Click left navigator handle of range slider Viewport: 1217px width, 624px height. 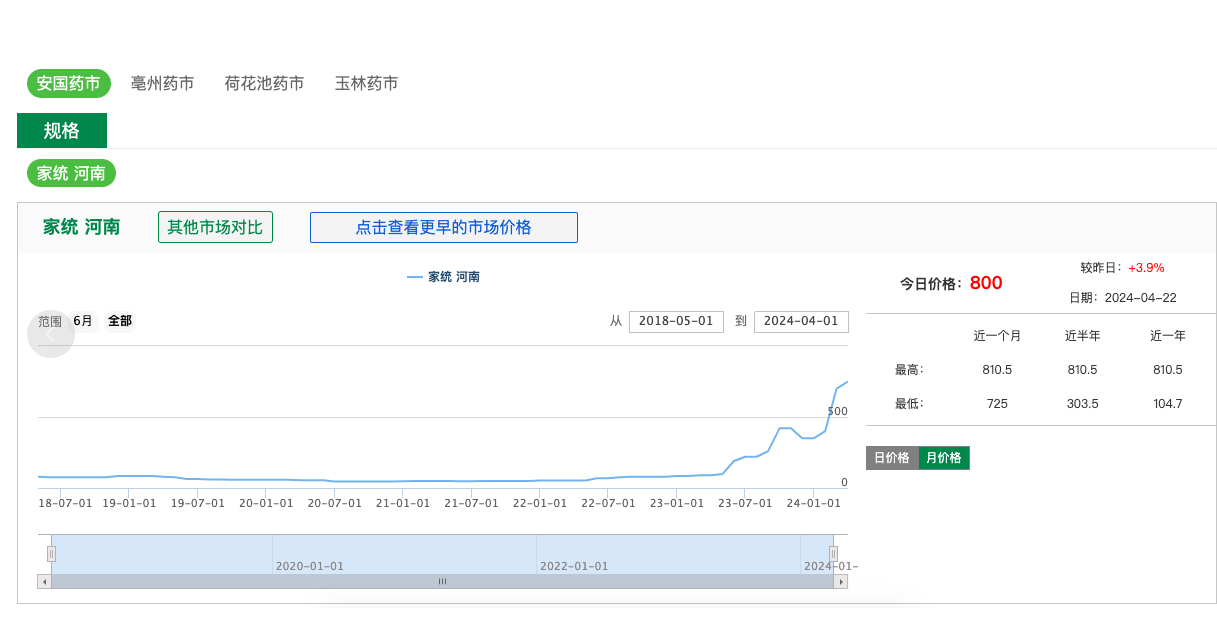click(x=51, y=553)
